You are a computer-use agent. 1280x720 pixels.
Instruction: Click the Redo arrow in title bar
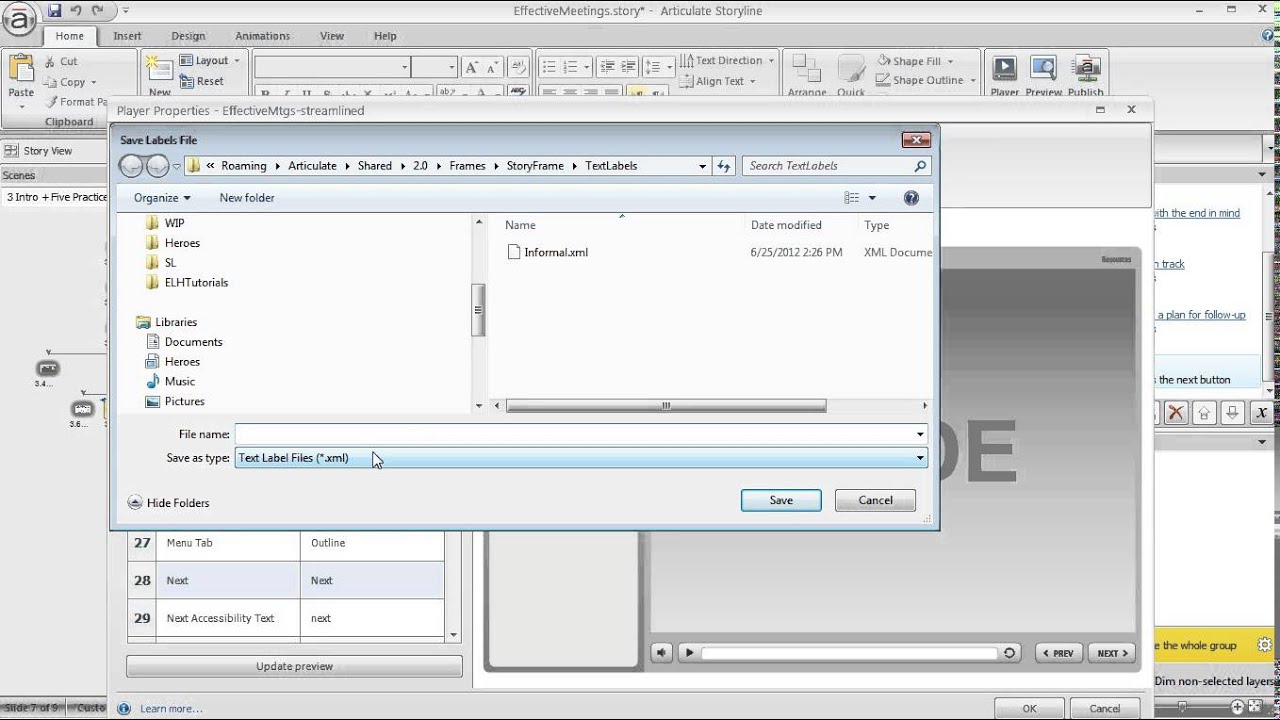(98, 11)
